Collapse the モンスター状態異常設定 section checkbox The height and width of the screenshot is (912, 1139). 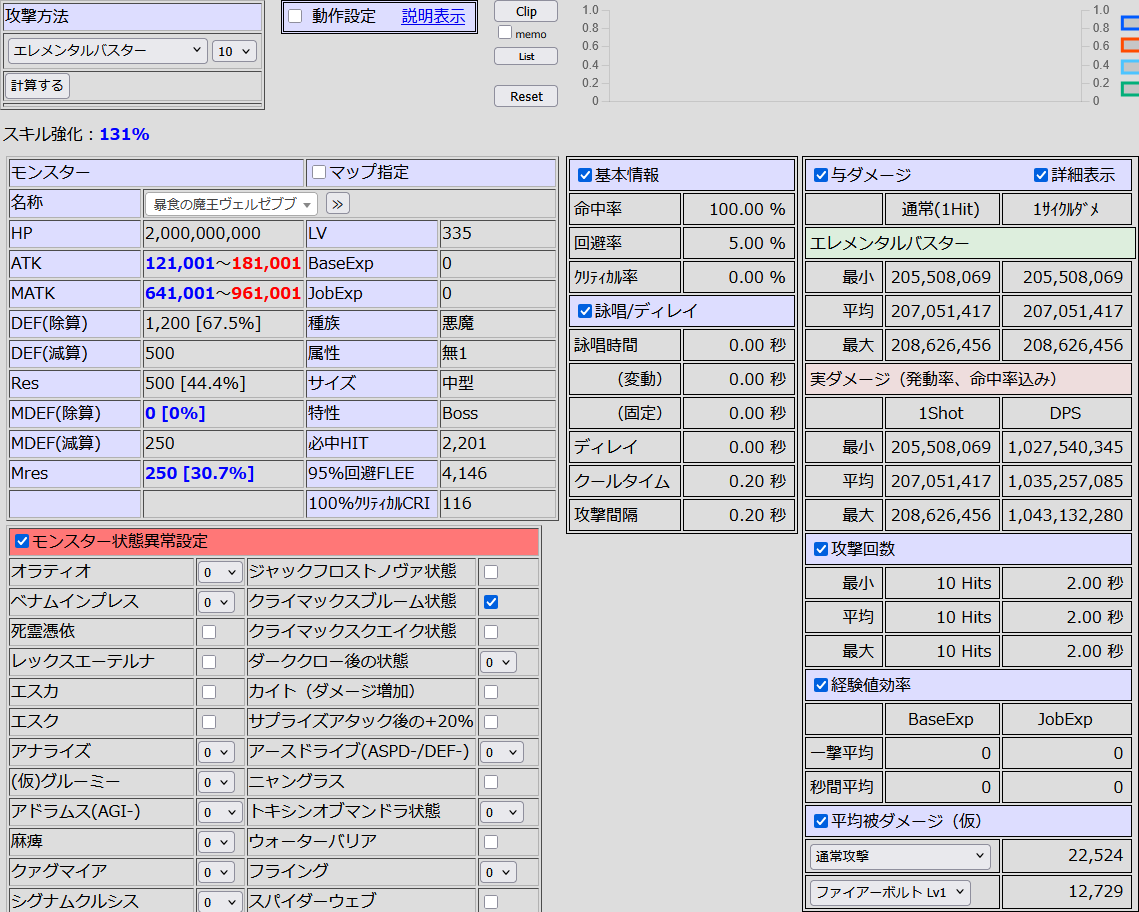(x=22, y=542)
